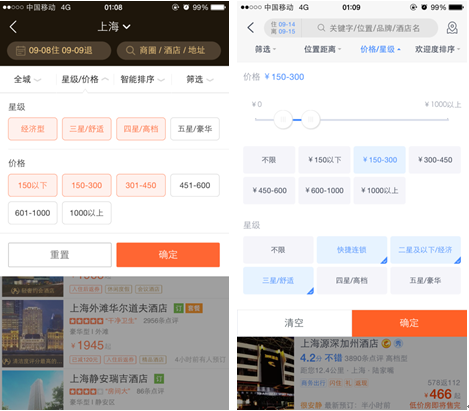Open the 全城 area dropdown
This screenshot has width=469, height=411.
pyautogui.click(x=27, y=79)
